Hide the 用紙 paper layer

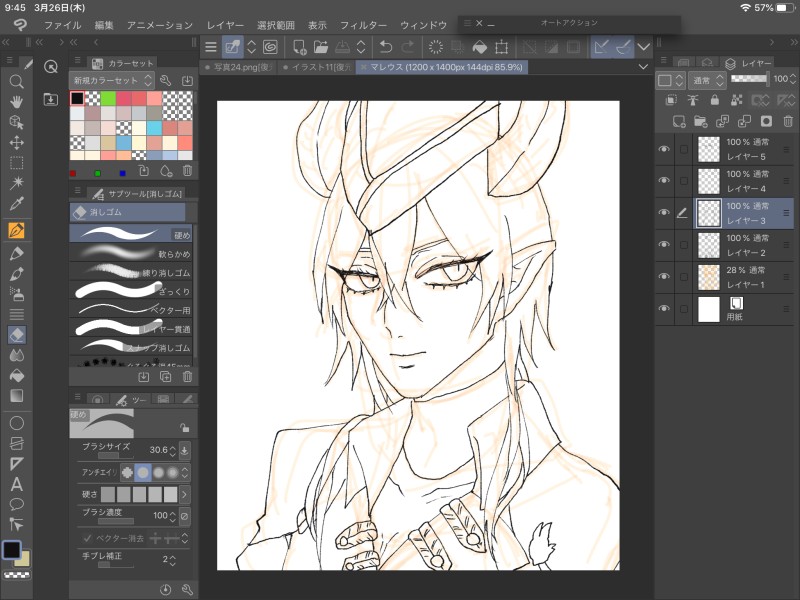point(664,309)
